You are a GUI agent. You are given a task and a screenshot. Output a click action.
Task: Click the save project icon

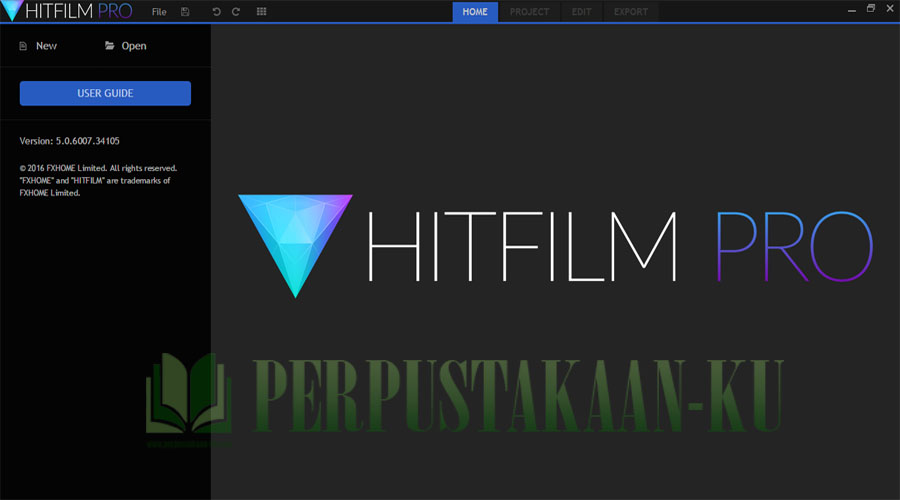point(185,11)
